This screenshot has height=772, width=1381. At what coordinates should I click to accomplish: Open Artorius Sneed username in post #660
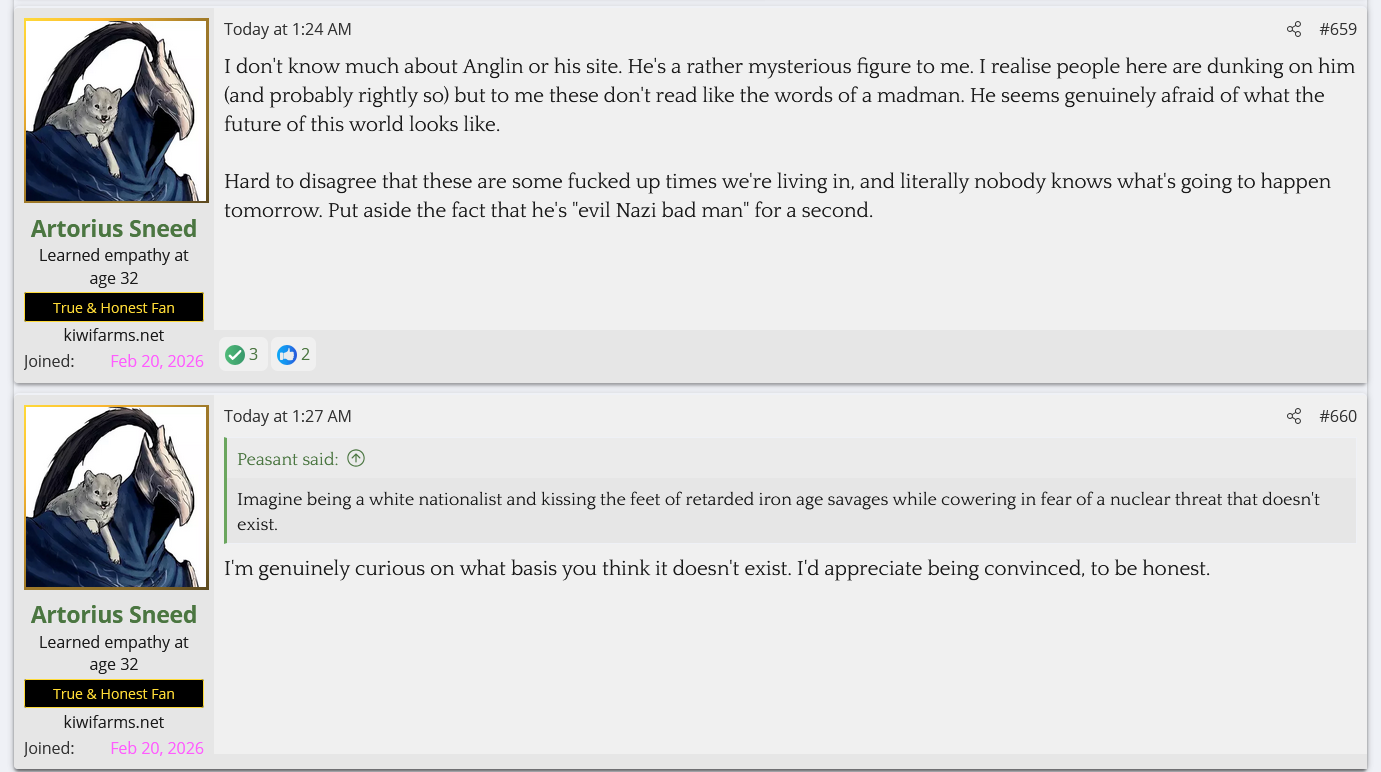[x=114, y=614]
